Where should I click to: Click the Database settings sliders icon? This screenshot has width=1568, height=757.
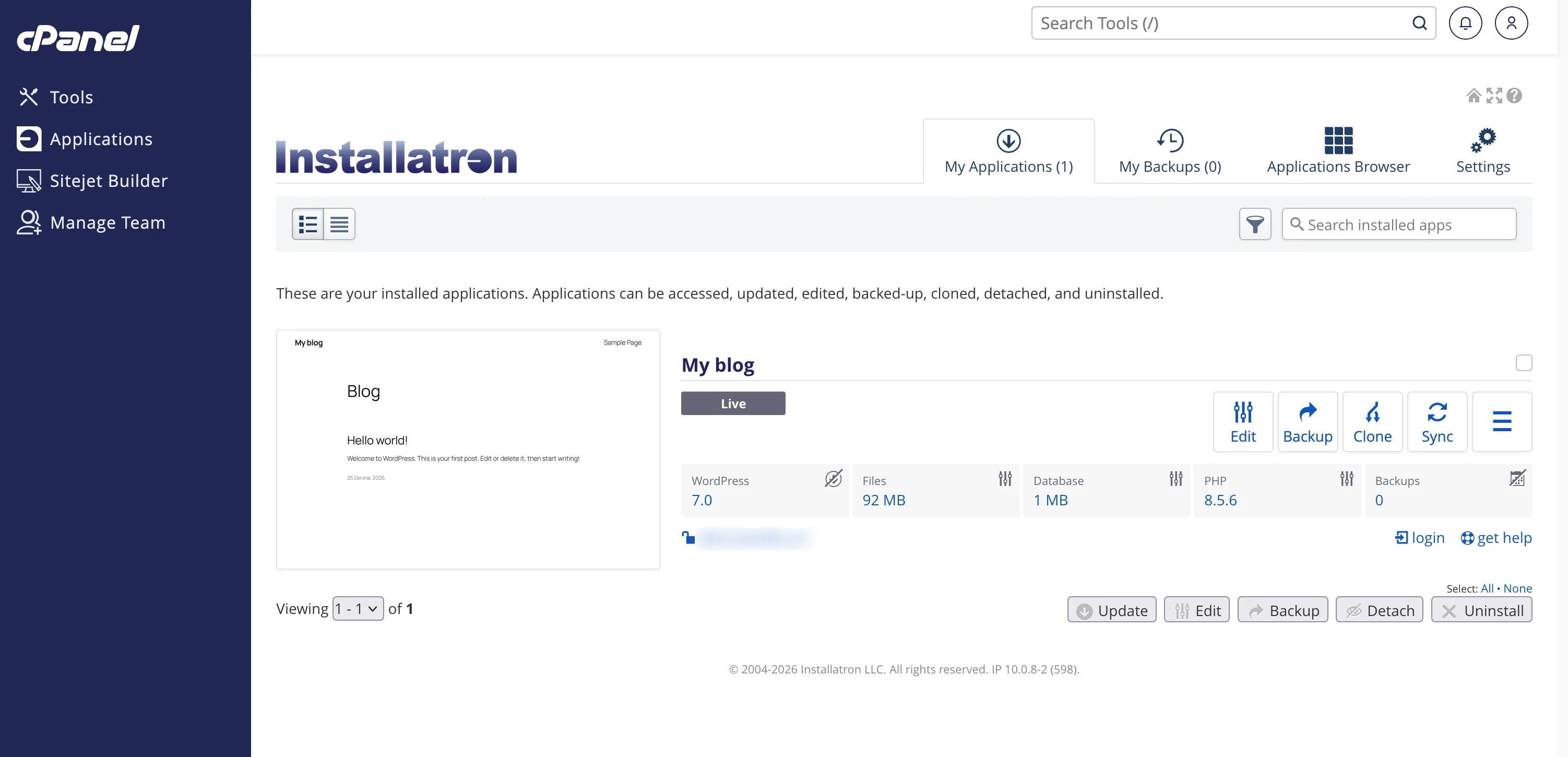[x=1176, y=479]
